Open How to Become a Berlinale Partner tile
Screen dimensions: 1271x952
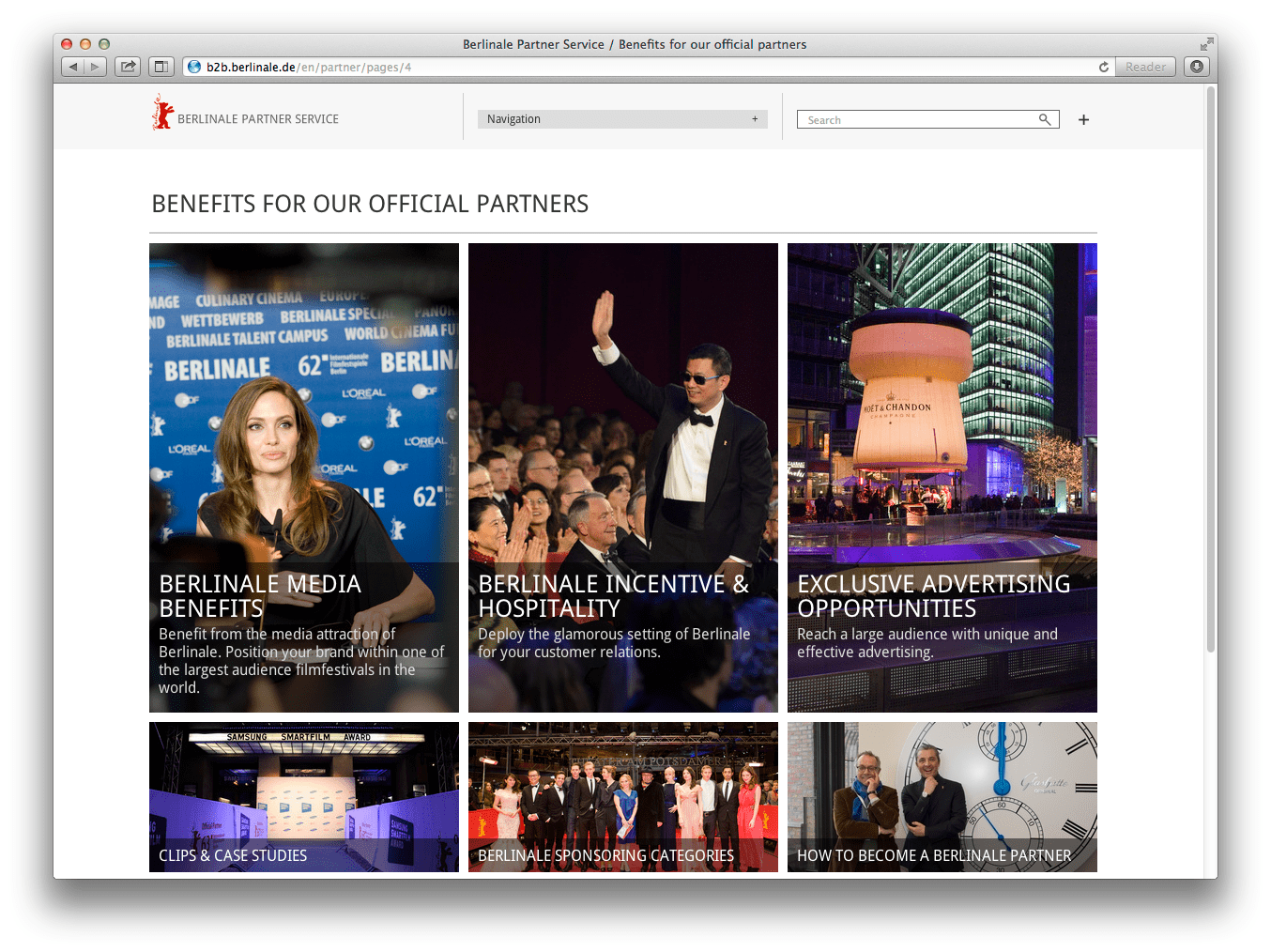tap(942, 797)
